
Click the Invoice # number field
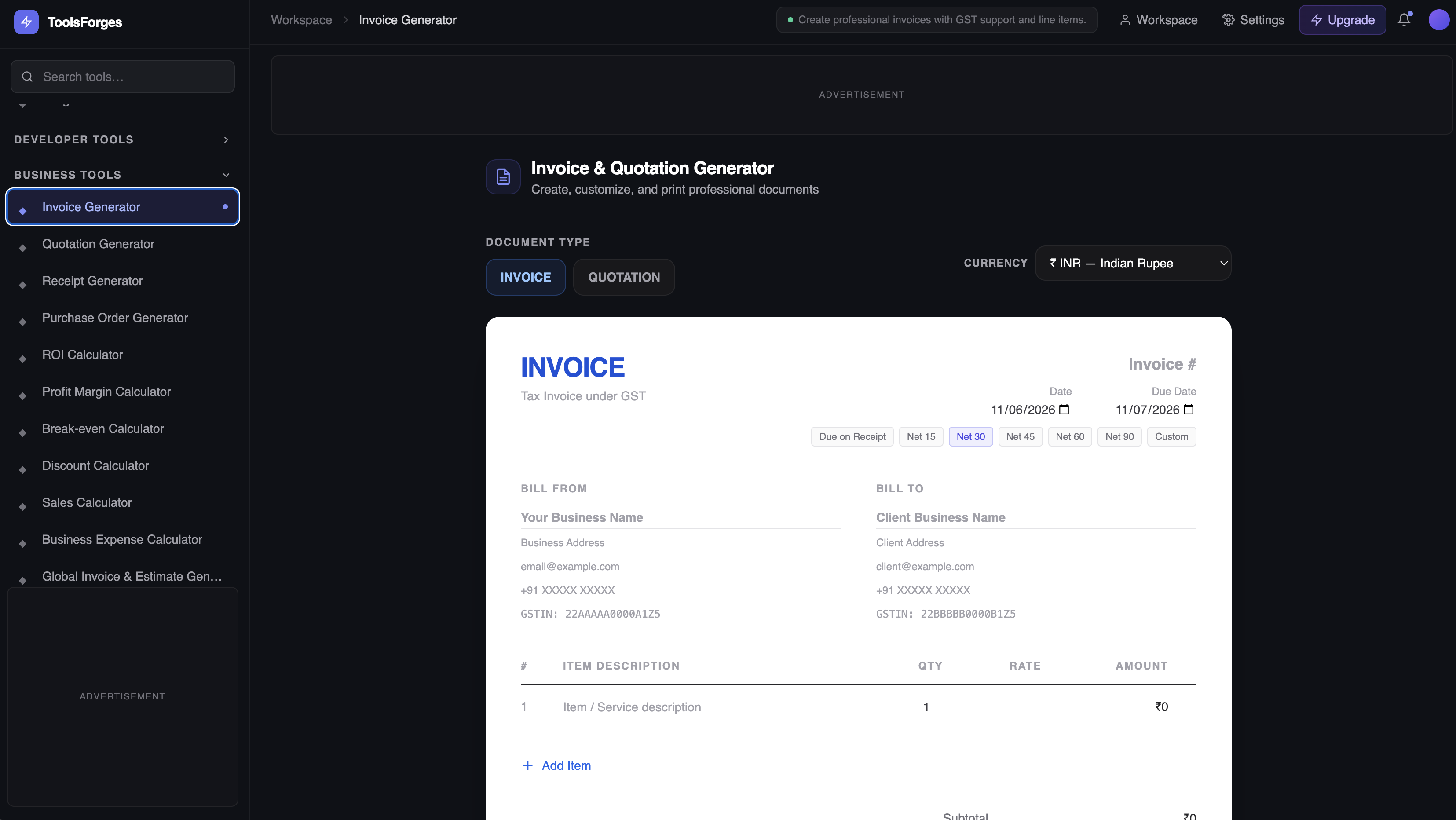coord(1105,364)
